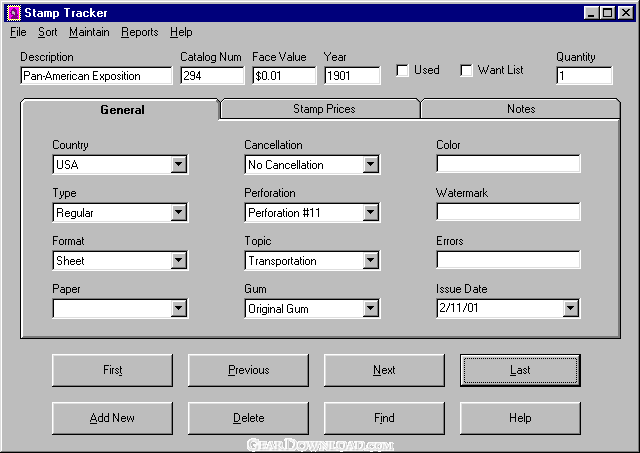Check the Used checkbox
640x453 pixels.
pyautogui.click(x=402, y=71)
